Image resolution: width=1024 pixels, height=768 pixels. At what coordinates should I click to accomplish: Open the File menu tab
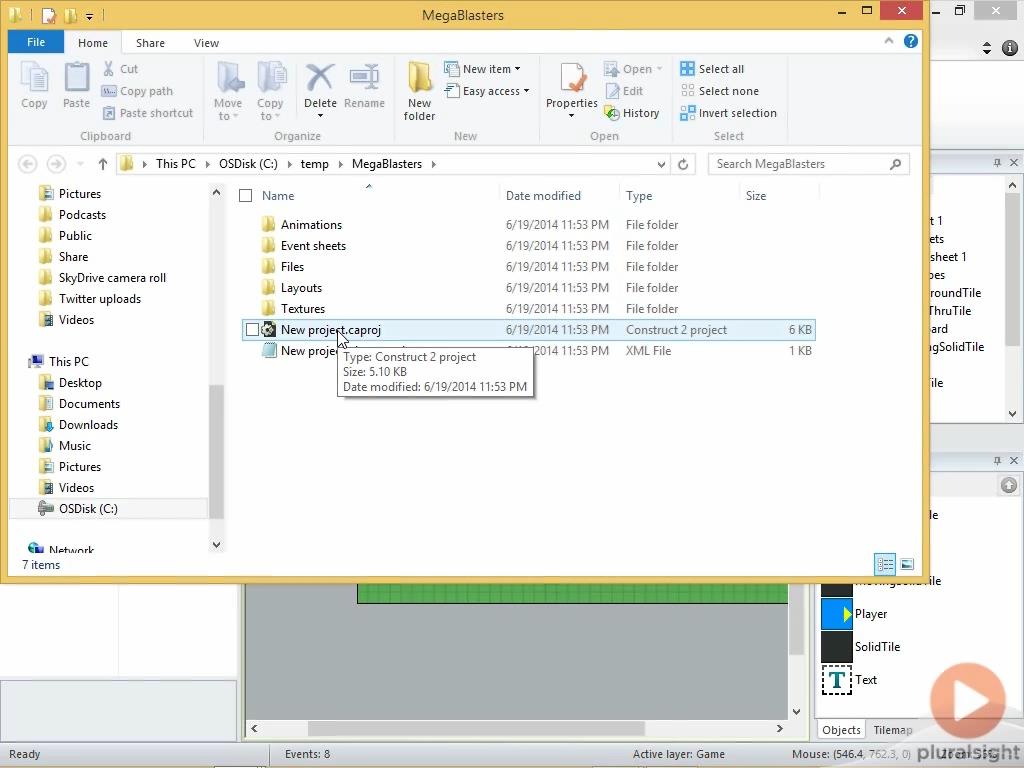click(36, 42)
